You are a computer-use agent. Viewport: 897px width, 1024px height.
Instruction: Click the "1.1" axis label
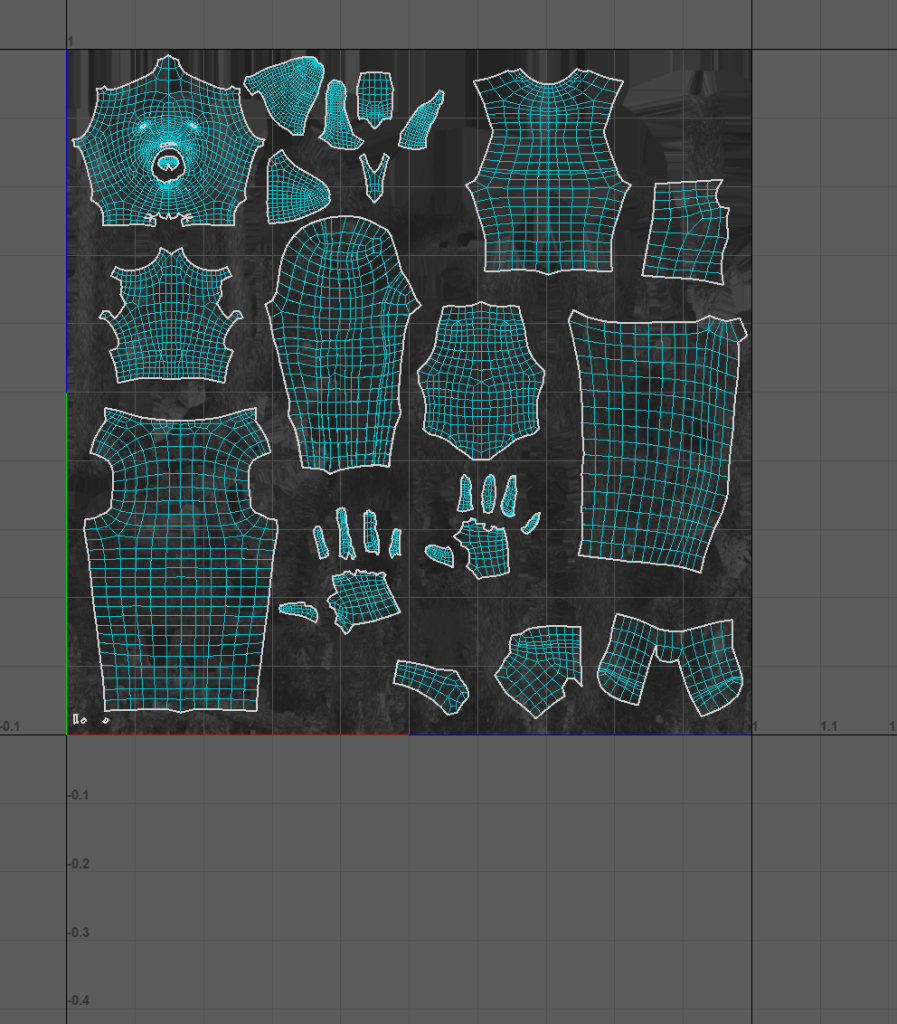(x=828, y=726)
